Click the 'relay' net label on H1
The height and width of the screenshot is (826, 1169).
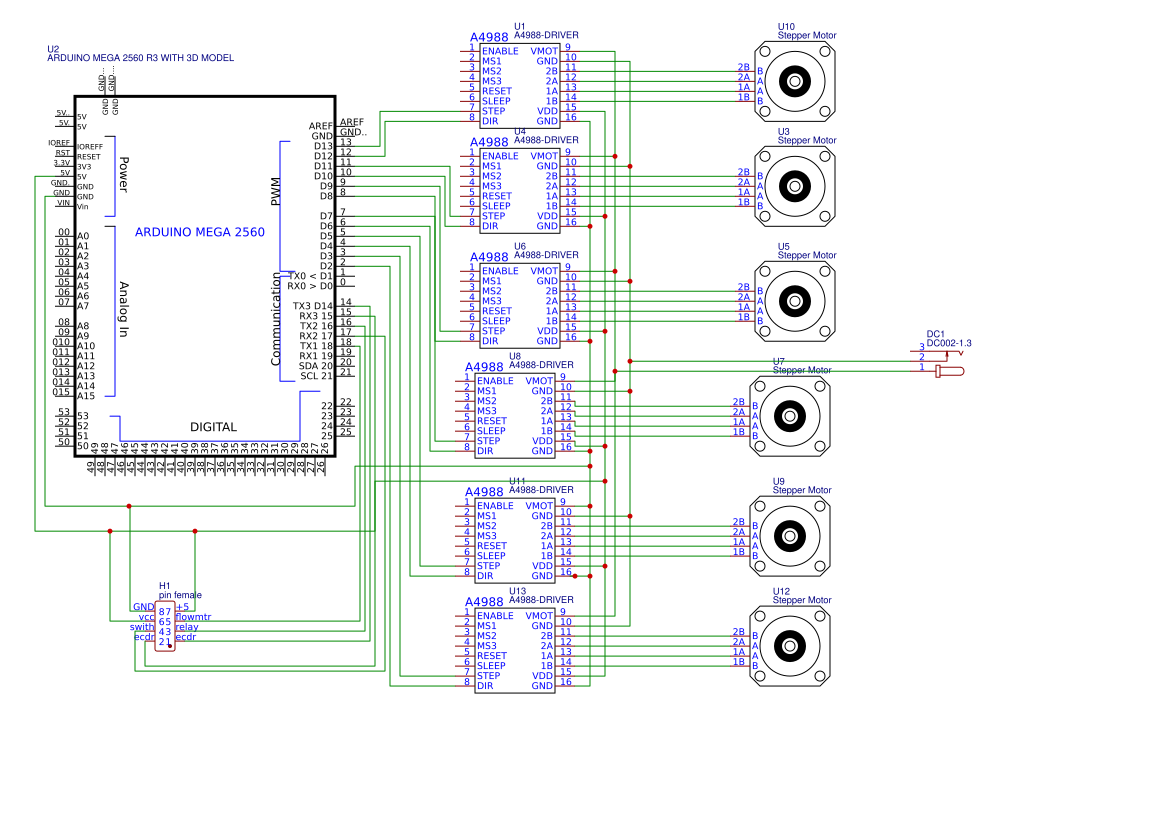(187, 627)
